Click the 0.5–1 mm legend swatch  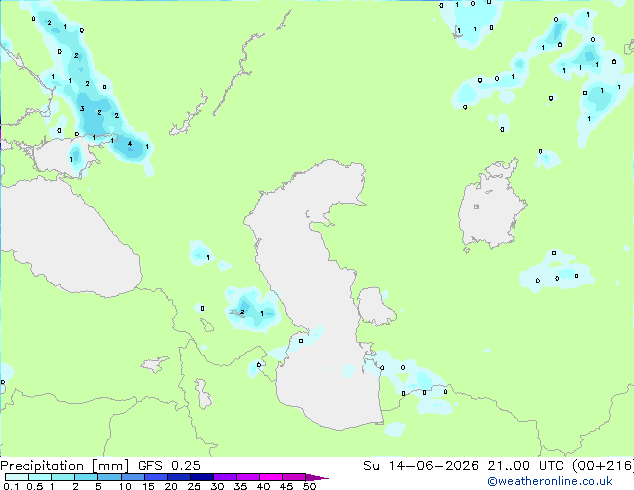click(x=40, y=477)
